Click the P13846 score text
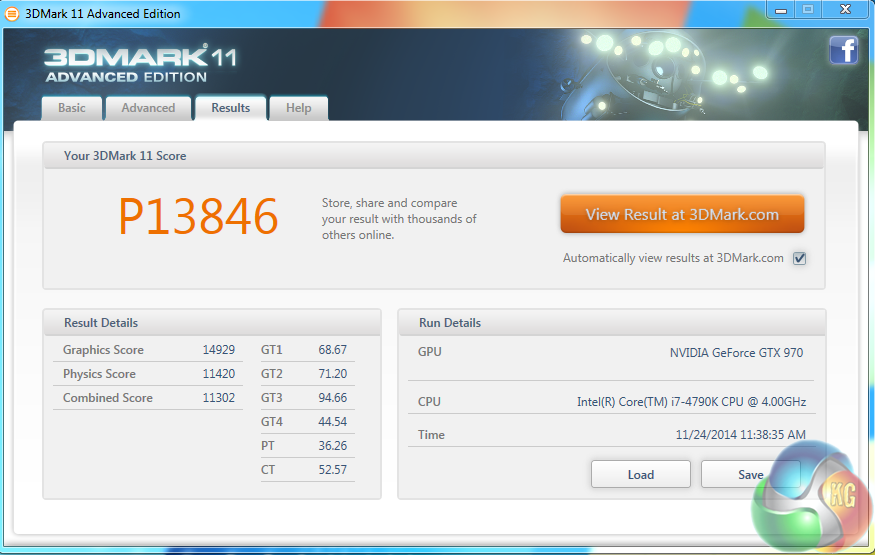The image size is (875, 555). pos(198,217)
